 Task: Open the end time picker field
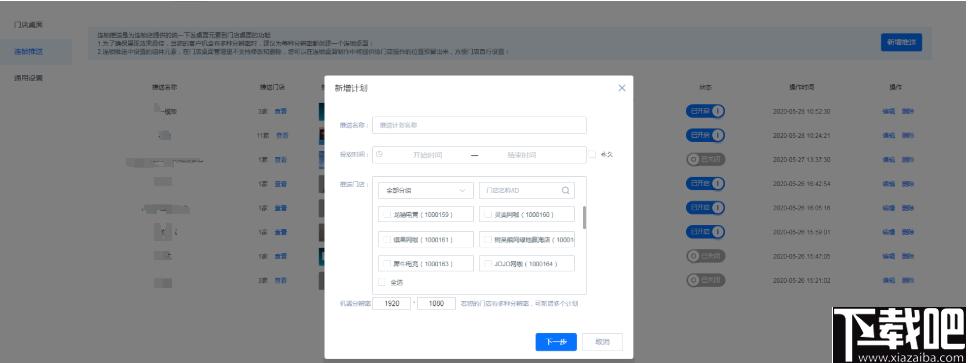tap(522, 155)
